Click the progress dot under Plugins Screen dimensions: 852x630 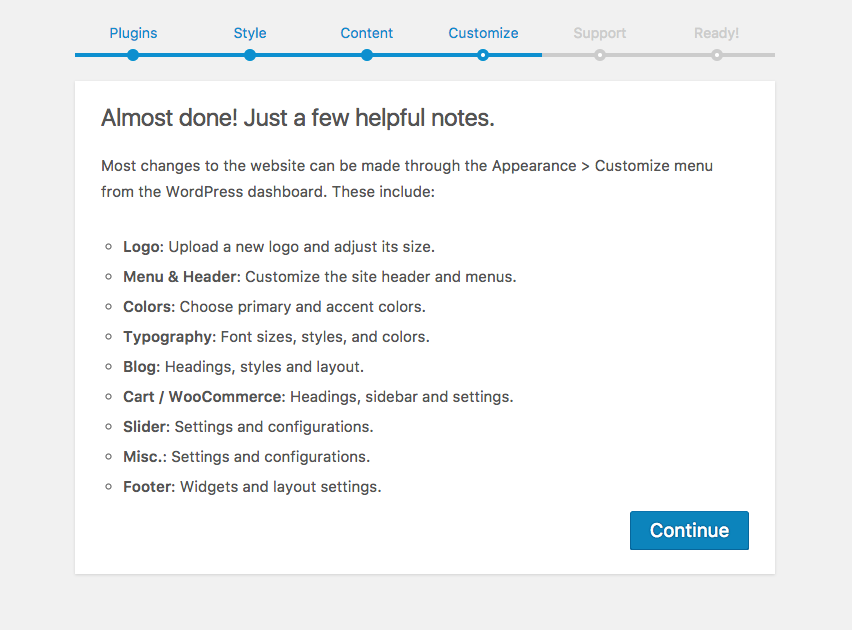133,55
